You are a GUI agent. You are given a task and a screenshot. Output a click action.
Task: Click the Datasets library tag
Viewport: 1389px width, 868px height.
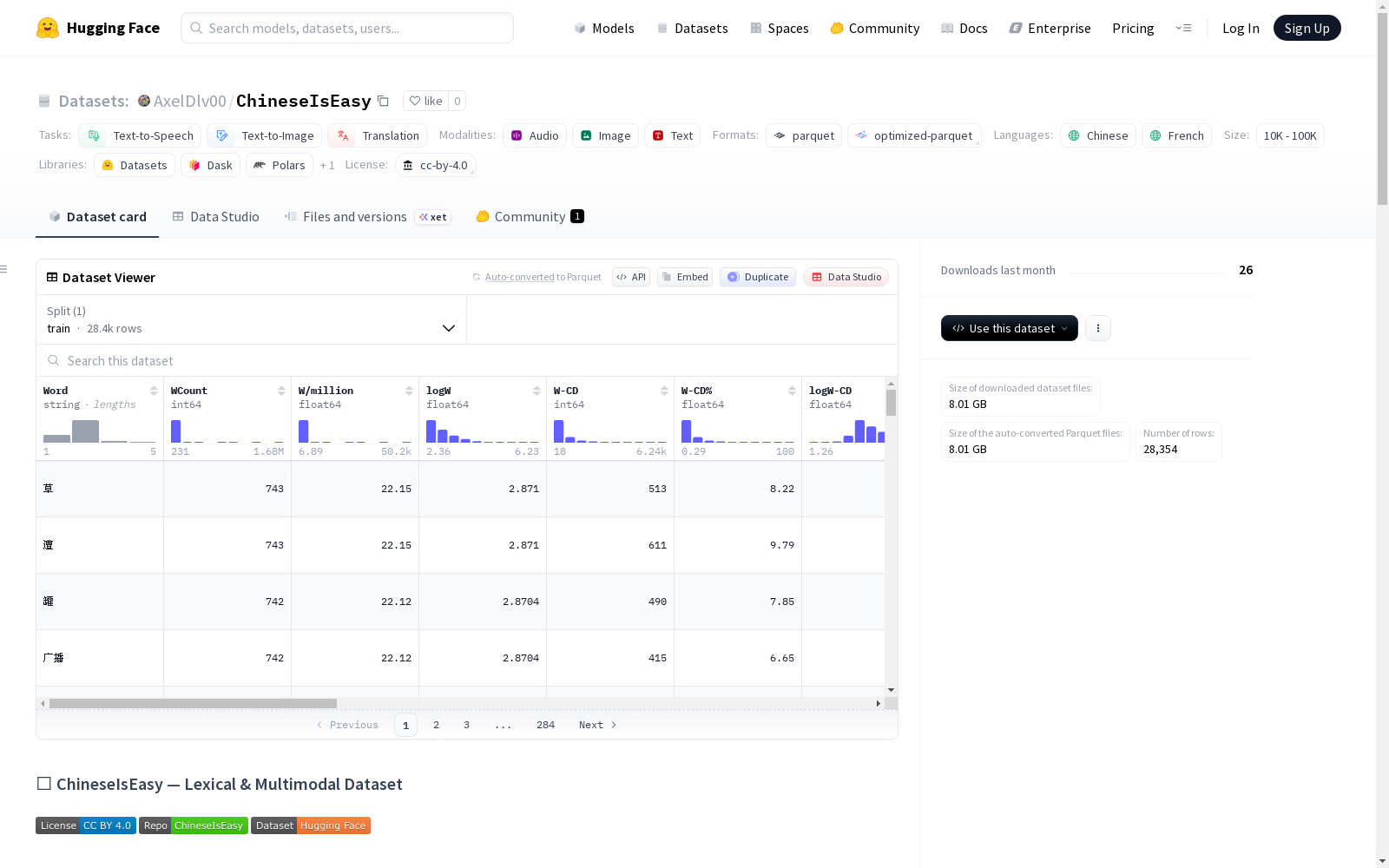pyautogui.click(x=135, y=165)
